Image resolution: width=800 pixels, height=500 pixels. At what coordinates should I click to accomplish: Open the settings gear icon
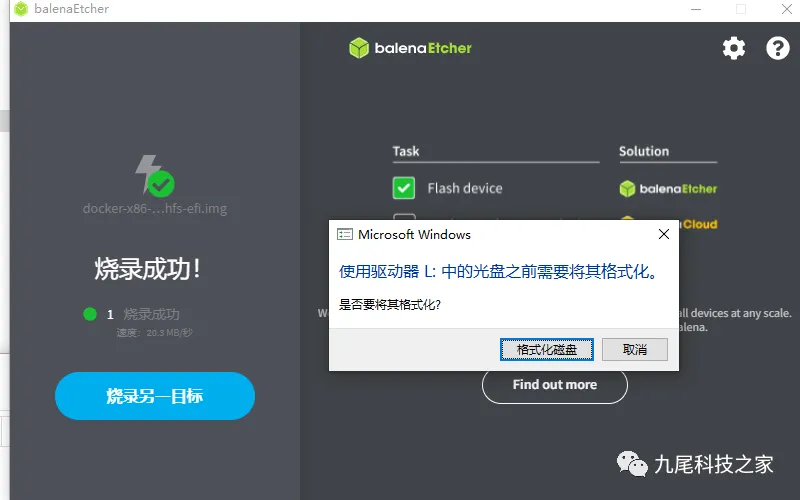pyautogui.click(x=734, y=48)
